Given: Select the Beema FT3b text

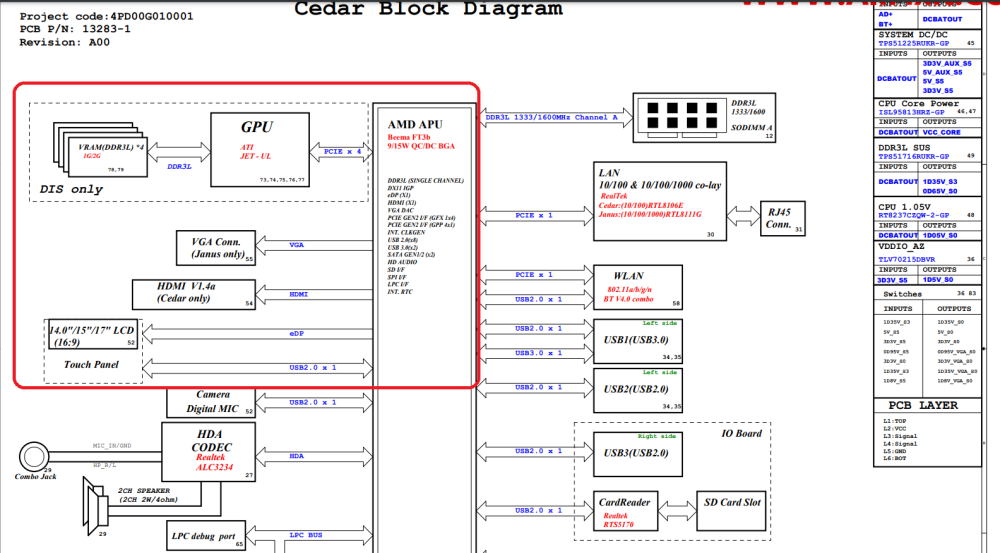Looking at the screenshot, I should (409, 137).
